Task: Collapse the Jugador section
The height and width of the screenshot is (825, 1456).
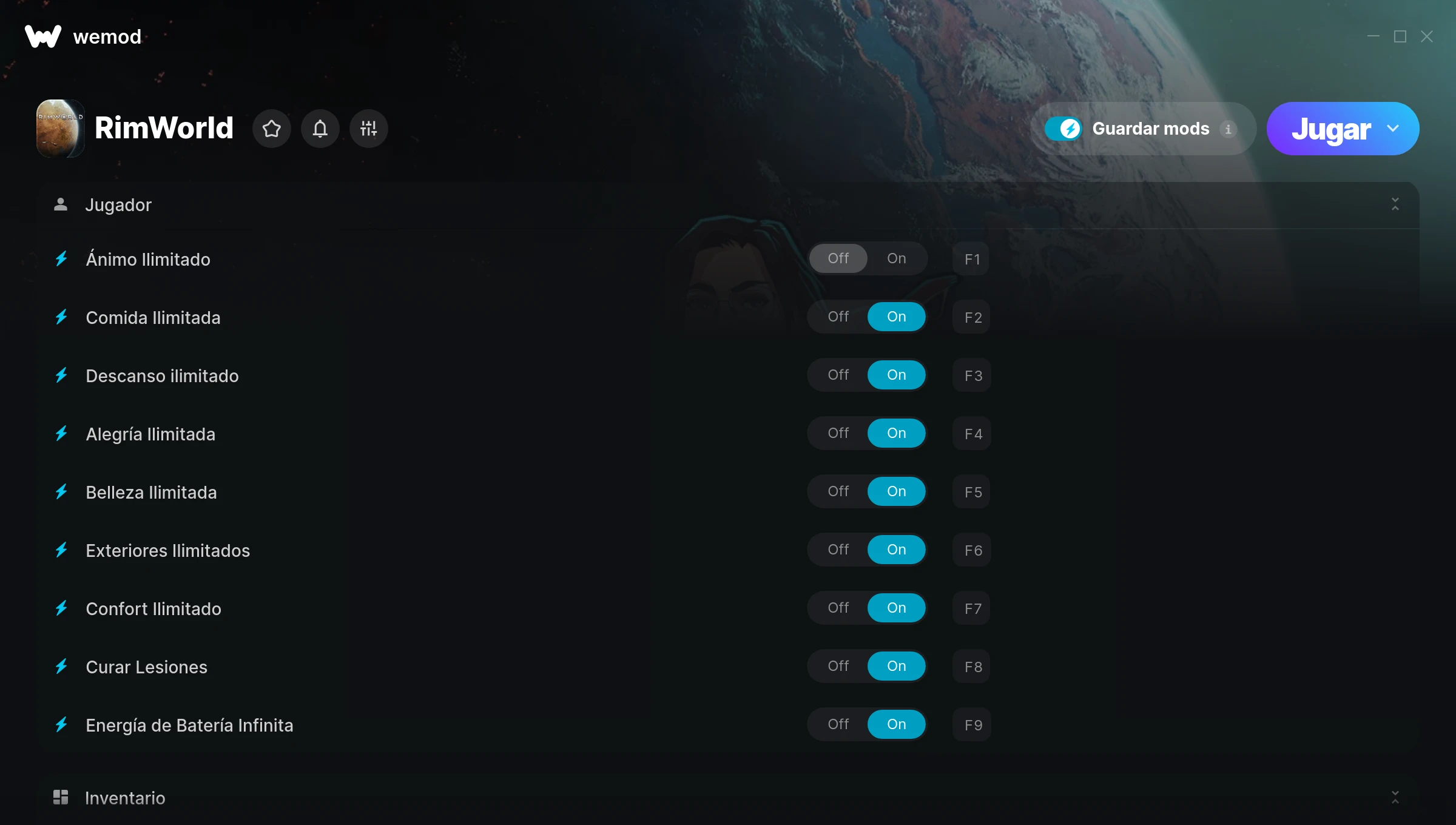Action: [x=1395, y=204]
